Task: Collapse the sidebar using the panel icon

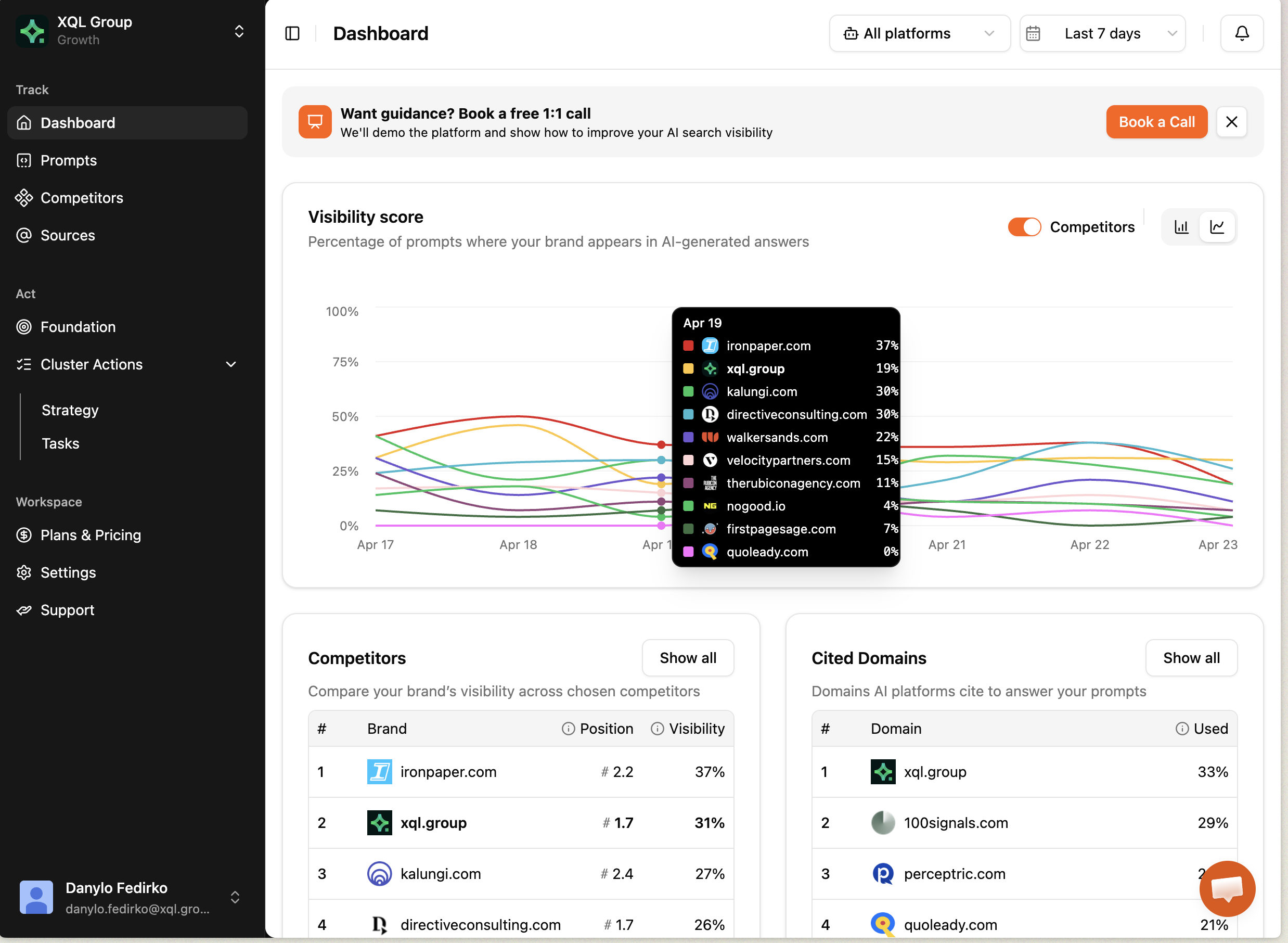Action: (x=292, y=34)
